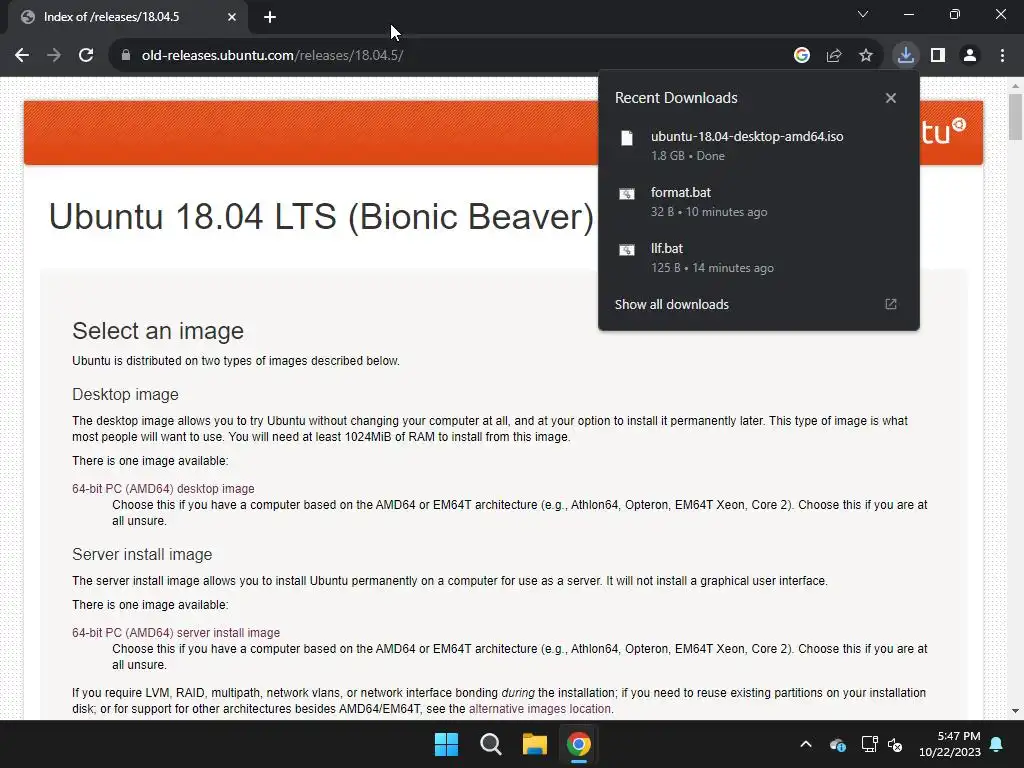Screen dimensions: 1024x768
Task: Bookmark this tab with star icon
Action: point(866,56)
